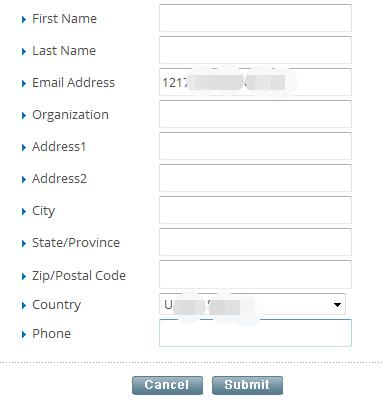Click the arrow bullet beside Organization

(x=24, y=115)
